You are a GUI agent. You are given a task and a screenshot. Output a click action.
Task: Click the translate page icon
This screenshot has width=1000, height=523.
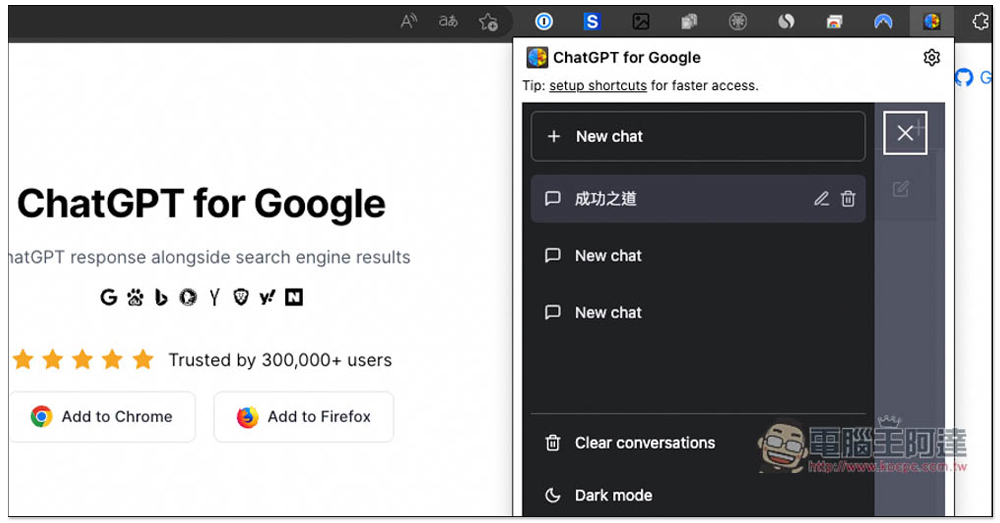pos(448,21)
